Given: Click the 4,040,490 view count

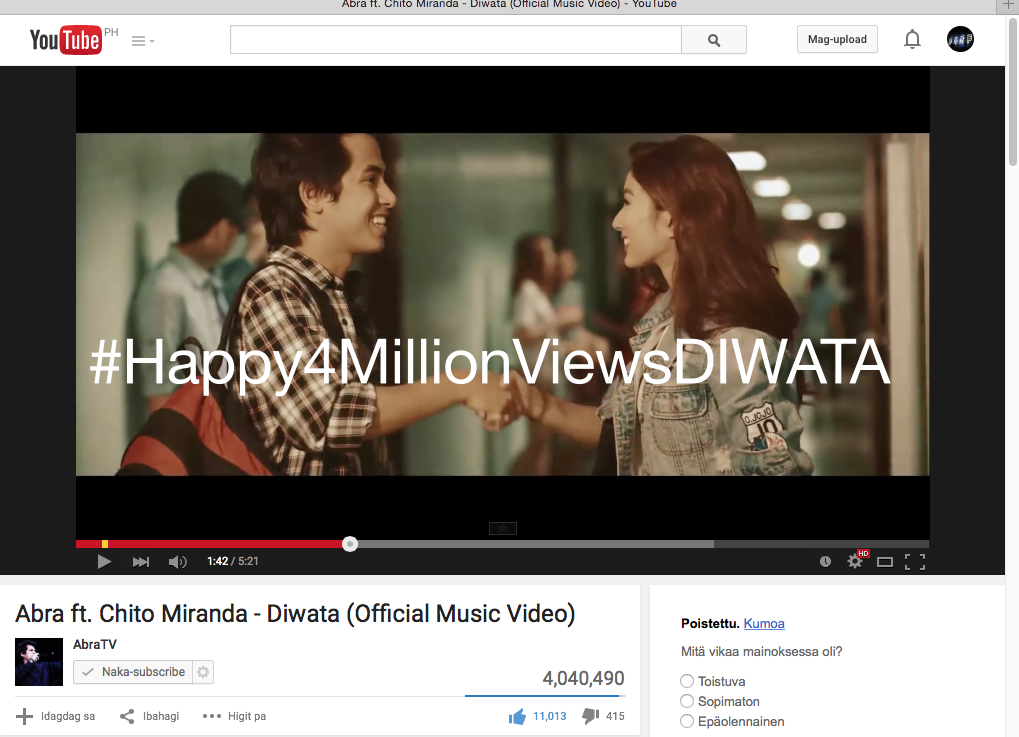Looking at the screenshot, I should [583, 679].
